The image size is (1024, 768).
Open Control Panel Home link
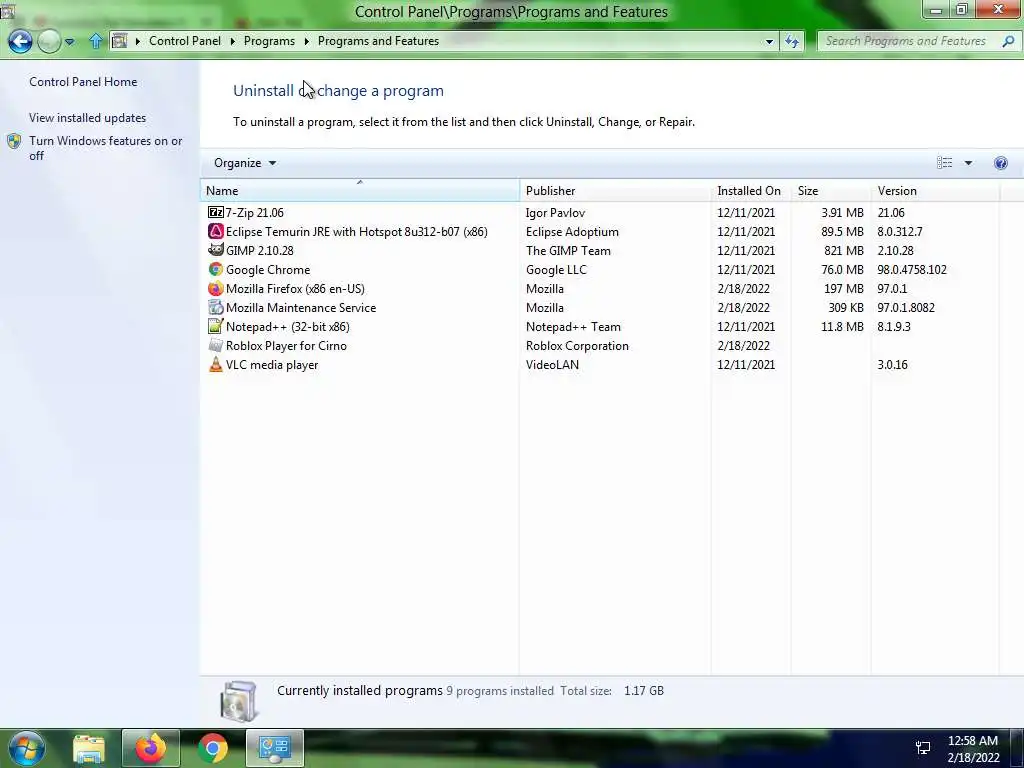point(83,82)
